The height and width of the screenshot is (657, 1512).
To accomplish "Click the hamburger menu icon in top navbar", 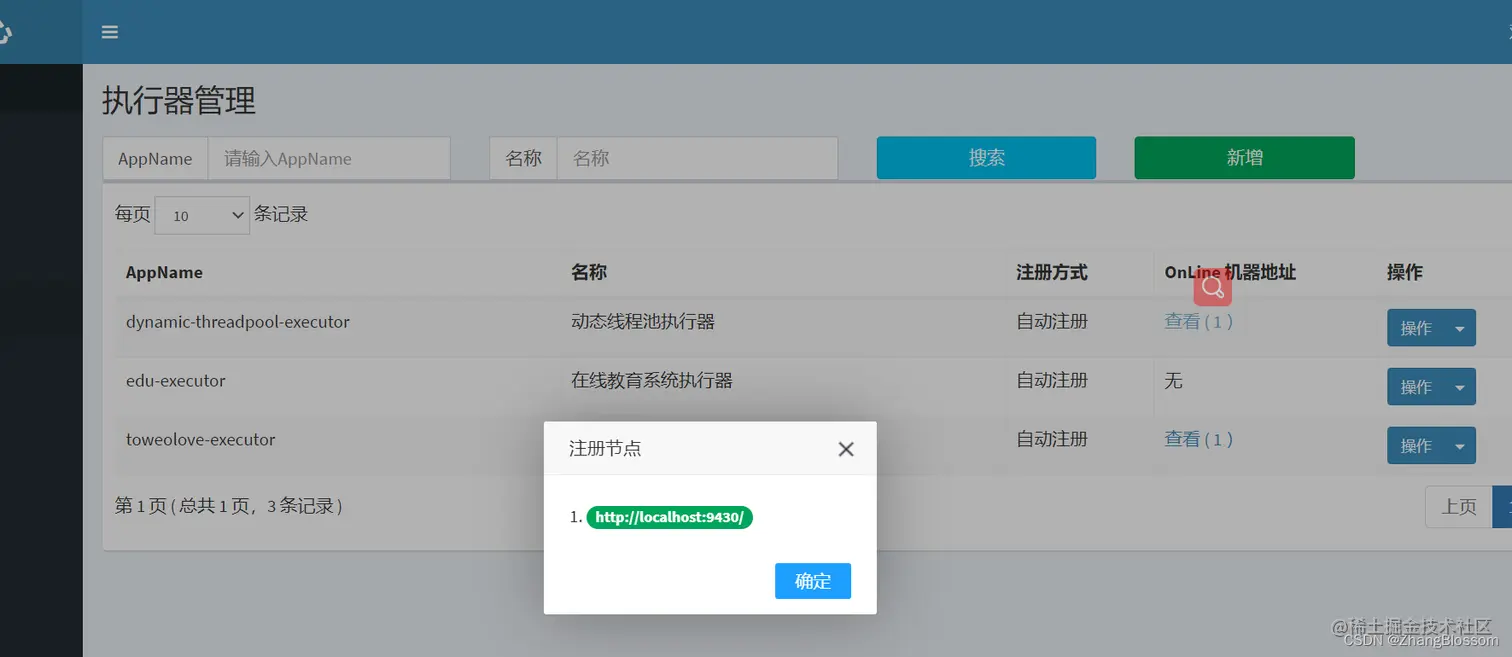I will coord(109,31).
